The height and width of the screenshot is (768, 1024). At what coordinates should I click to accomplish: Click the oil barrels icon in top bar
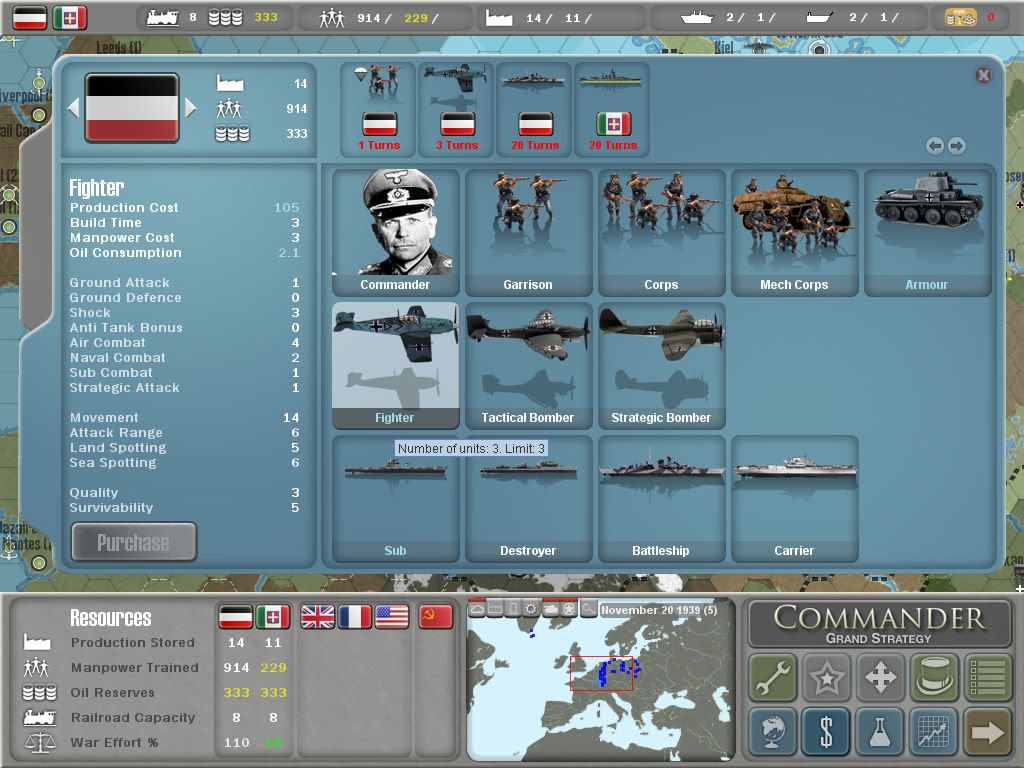coord(225,18)
